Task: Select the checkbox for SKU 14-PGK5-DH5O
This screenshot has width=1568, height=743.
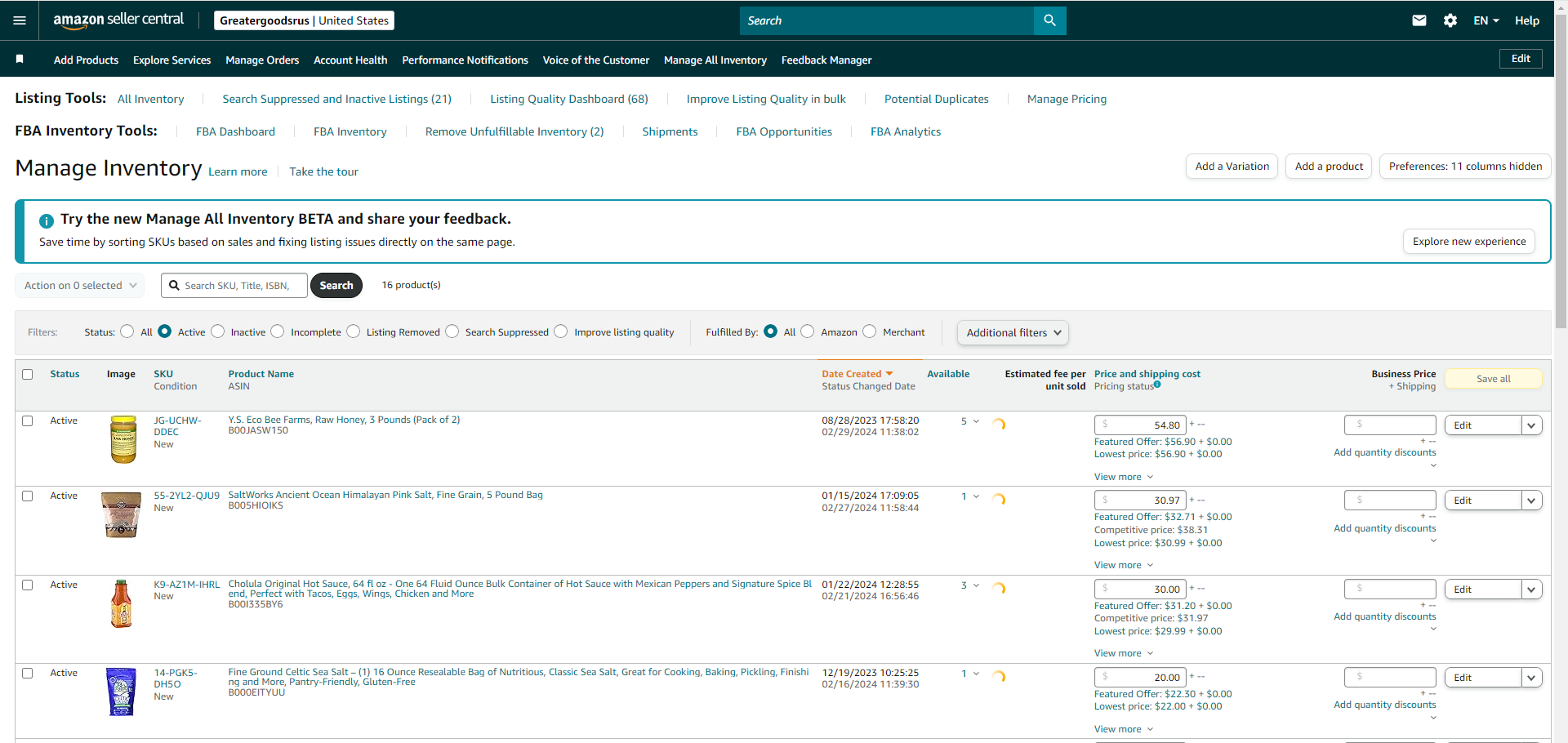Action: coord(28,673)
